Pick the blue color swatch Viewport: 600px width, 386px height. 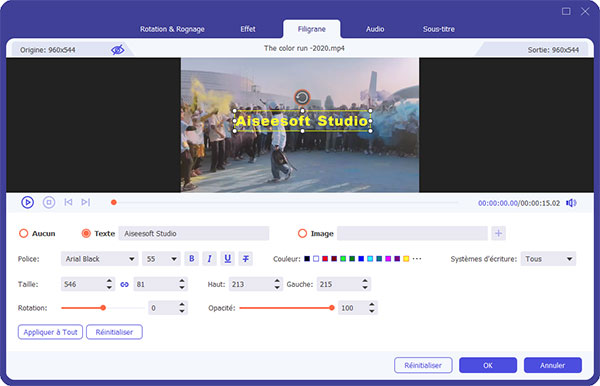click(x=361, y=259)
